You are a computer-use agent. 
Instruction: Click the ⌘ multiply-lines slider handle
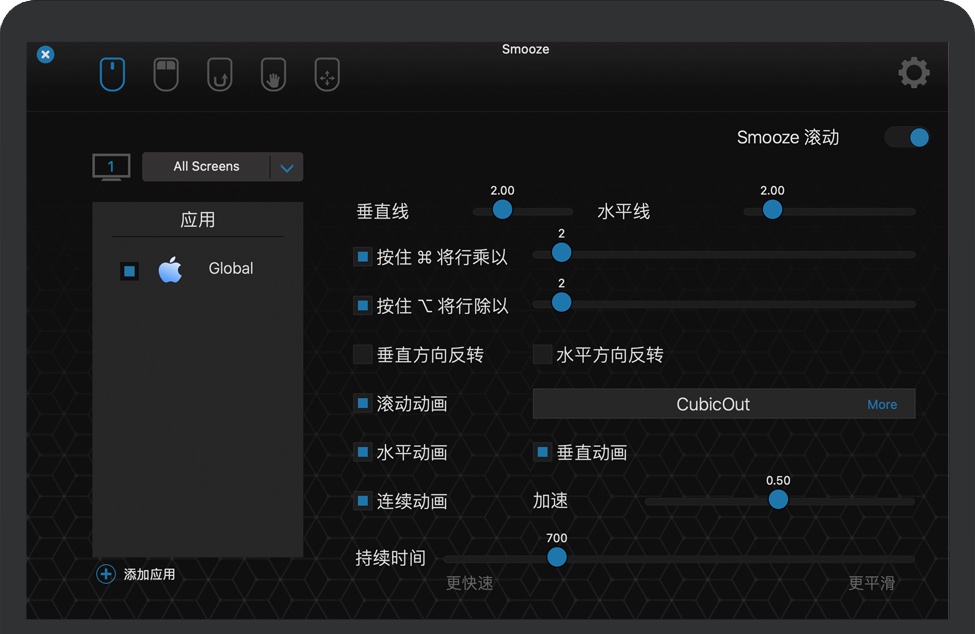tap(561, 253)
